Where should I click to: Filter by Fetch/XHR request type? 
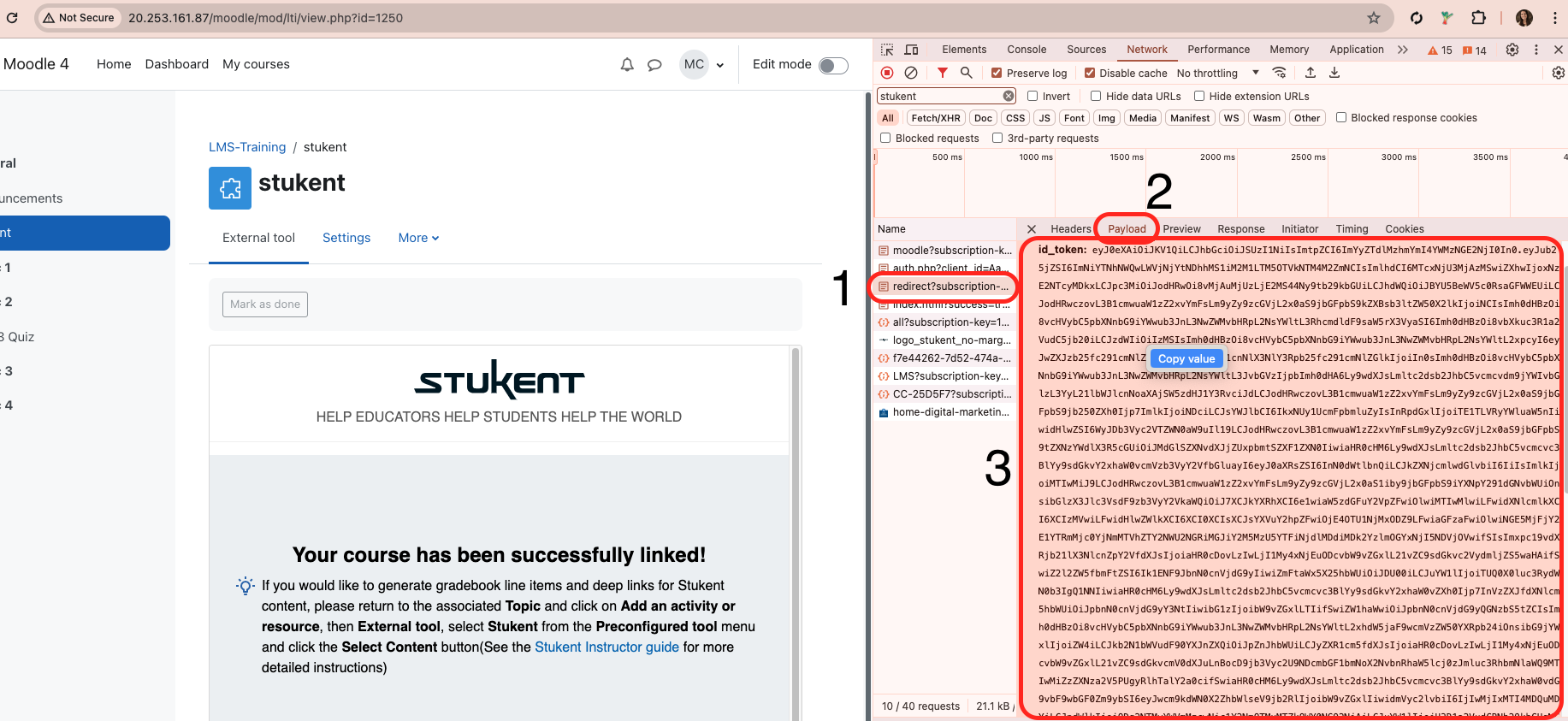click(x=936, y=118)
